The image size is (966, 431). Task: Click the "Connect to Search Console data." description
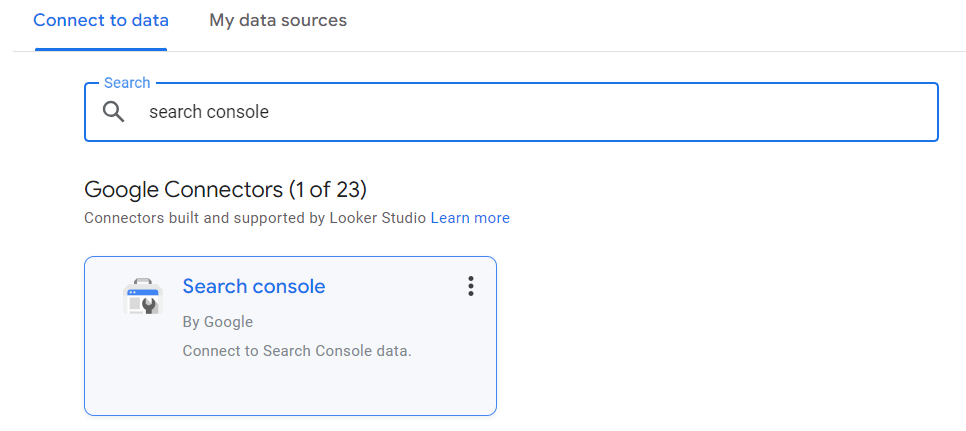click(297, 351)
